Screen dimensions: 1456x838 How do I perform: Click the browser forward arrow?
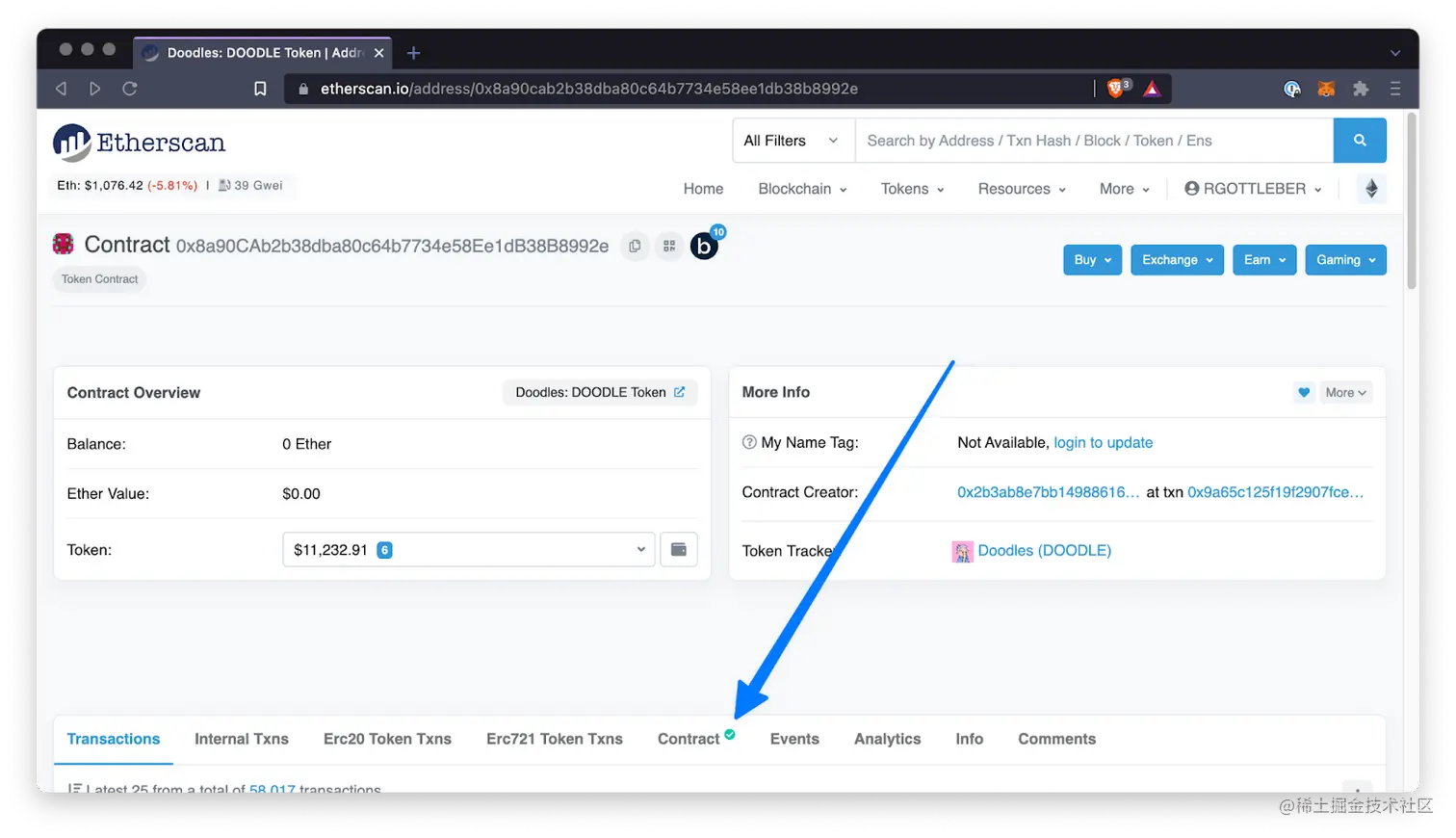click(94, 89)
